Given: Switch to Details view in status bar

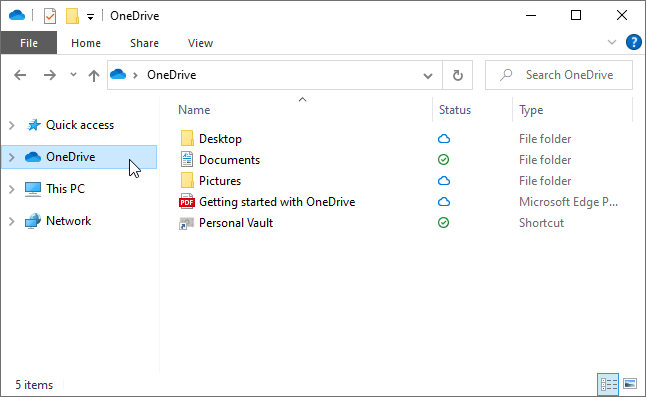Looking at the screenshot, I should (x=608, y=384).
